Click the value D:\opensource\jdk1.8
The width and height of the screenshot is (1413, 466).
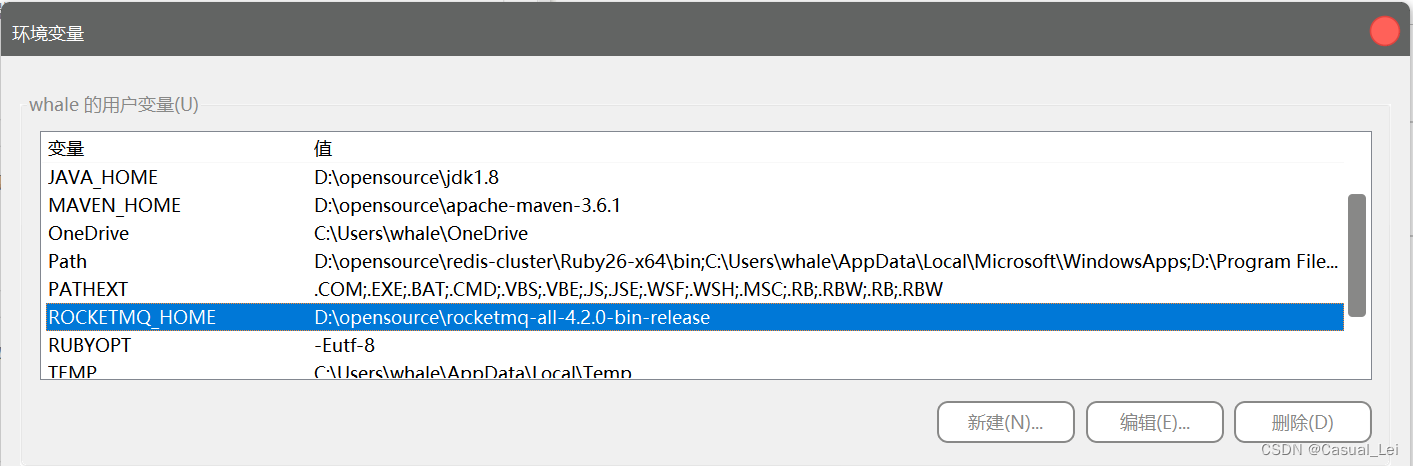[x=406, y=177]
